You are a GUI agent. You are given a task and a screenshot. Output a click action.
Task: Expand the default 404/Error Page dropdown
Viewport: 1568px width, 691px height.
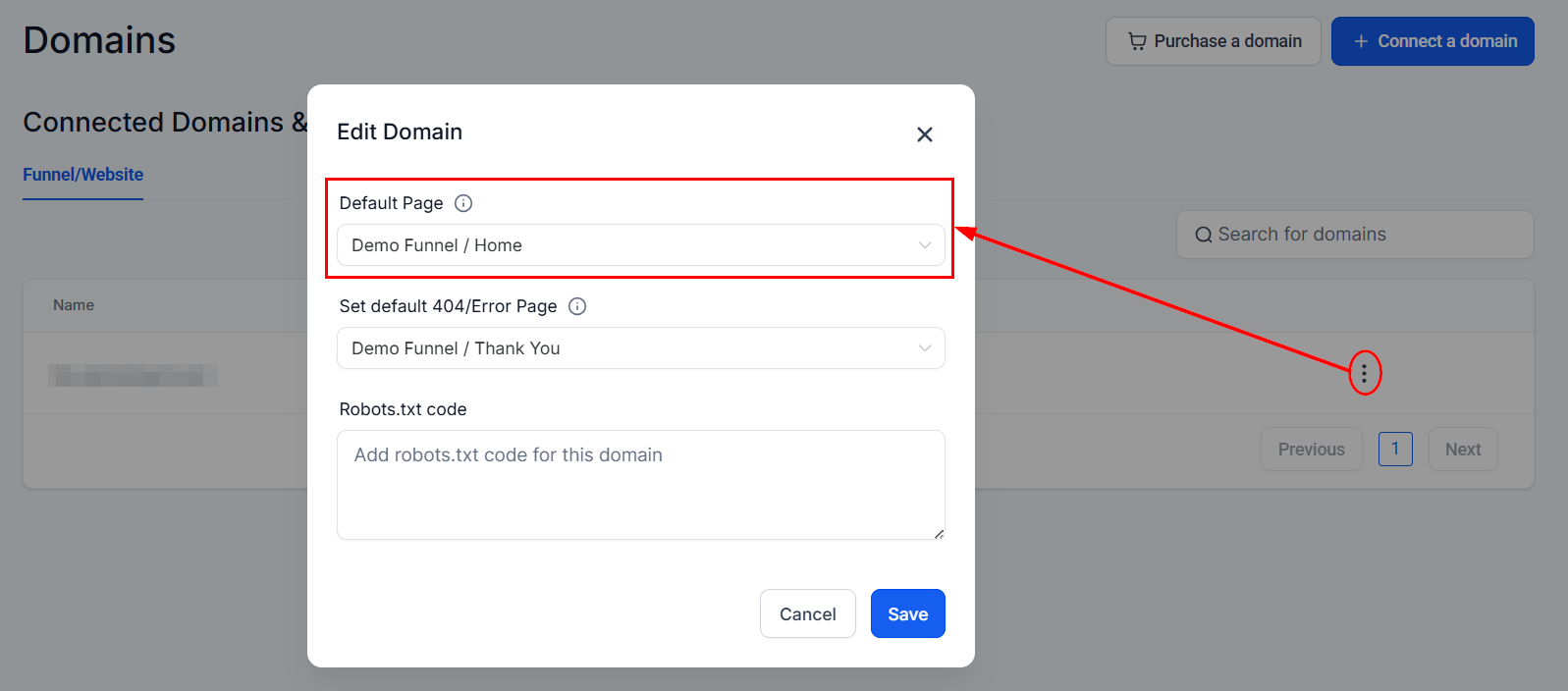(x=640, y=348)
